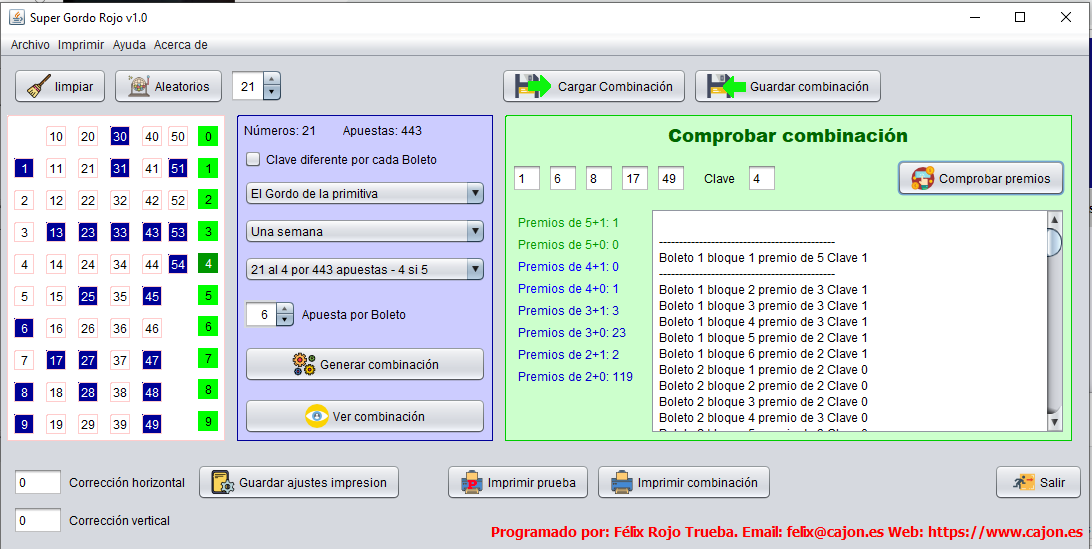
Task: Click the Comprobar premios button label
Action: (x=994, y=178)
